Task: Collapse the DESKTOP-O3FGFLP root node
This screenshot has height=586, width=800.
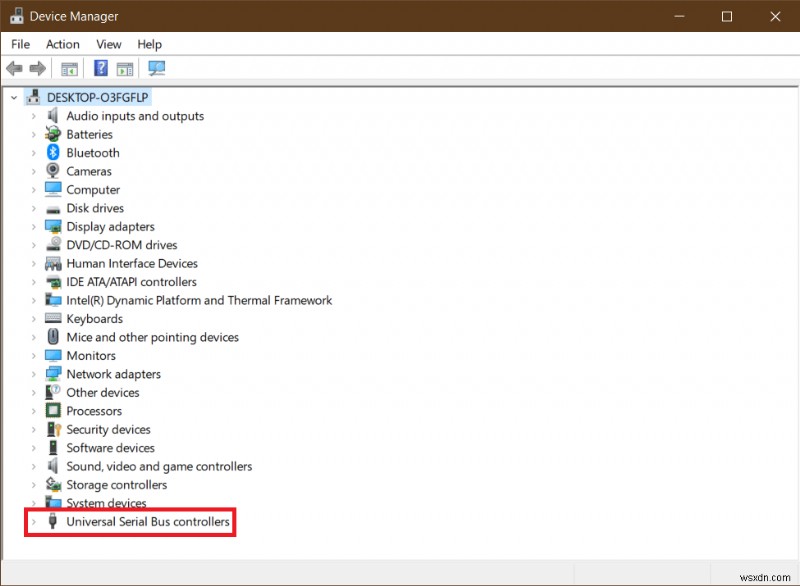Action: click(x=13, y=97)
